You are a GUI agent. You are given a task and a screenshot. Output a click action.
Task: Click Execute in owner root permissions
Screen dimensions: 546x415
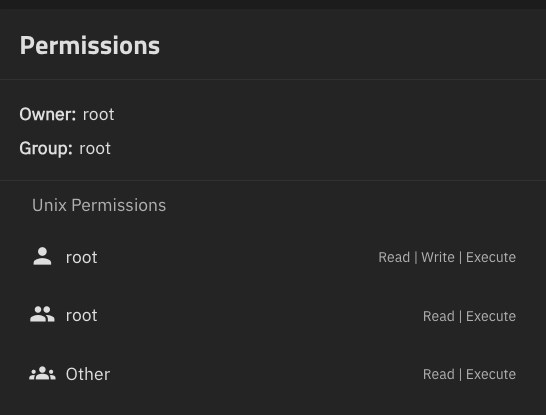(491, 257)
